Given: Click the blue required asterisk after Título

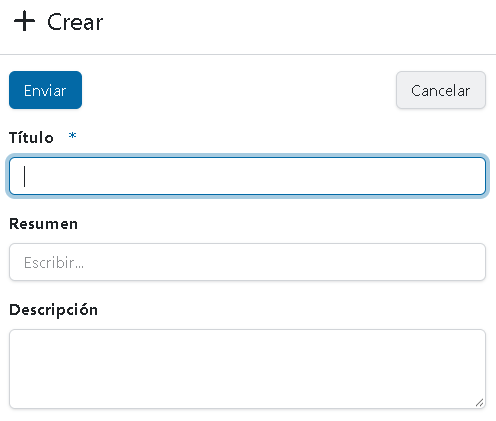Looking at the screenshot, I should coord(72,136).
